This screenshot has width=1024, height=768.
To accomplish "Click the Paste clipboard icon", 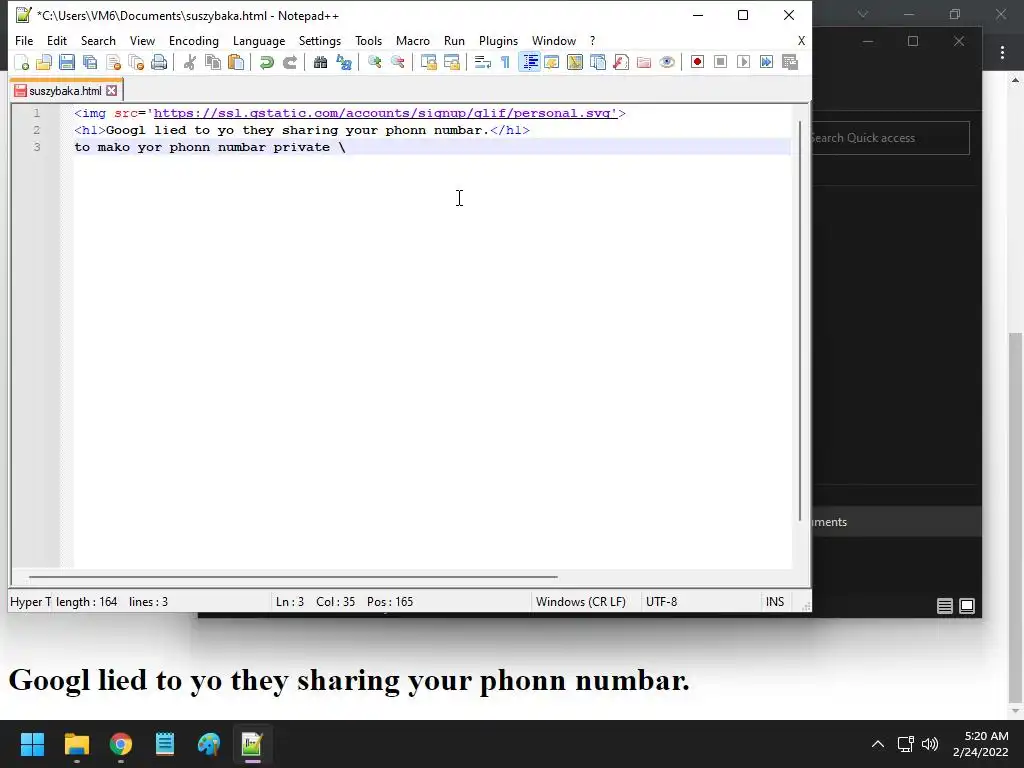I will click(236, 62).
